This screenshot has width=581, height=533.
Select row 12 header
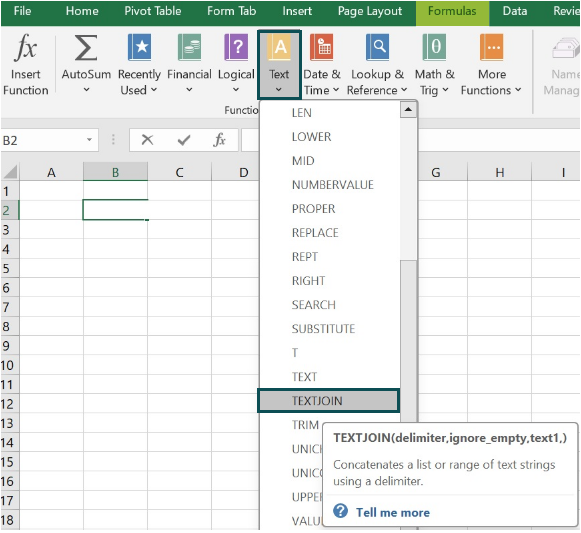(10, 404)
